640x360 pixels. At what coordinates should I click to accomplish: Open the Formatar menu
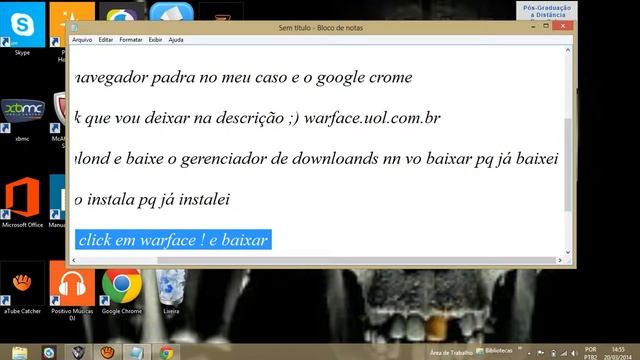(131, 40)
